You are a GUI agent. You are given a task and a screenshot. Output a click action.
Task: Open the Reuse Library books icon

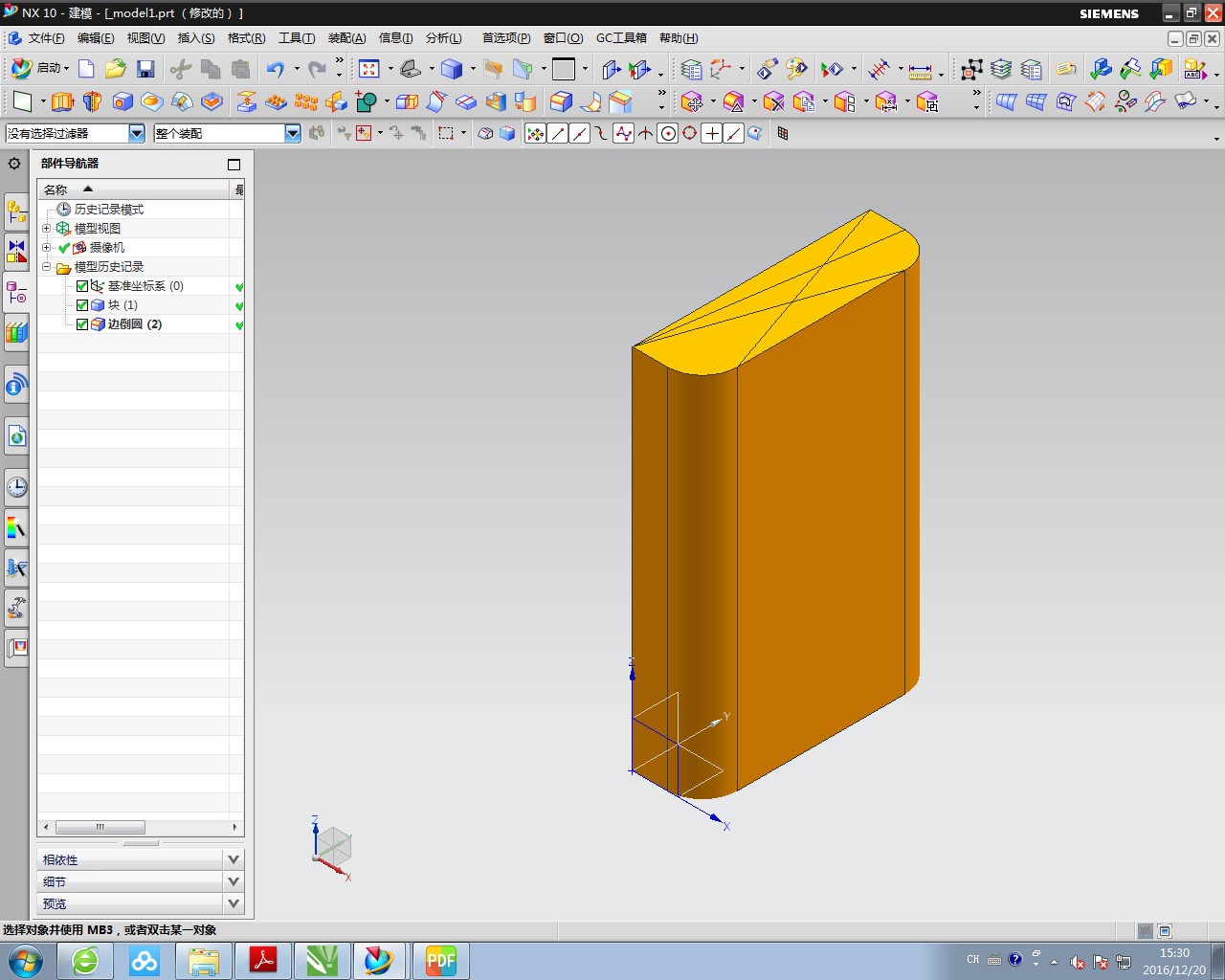pyautogui.click(x=16, y=332)
